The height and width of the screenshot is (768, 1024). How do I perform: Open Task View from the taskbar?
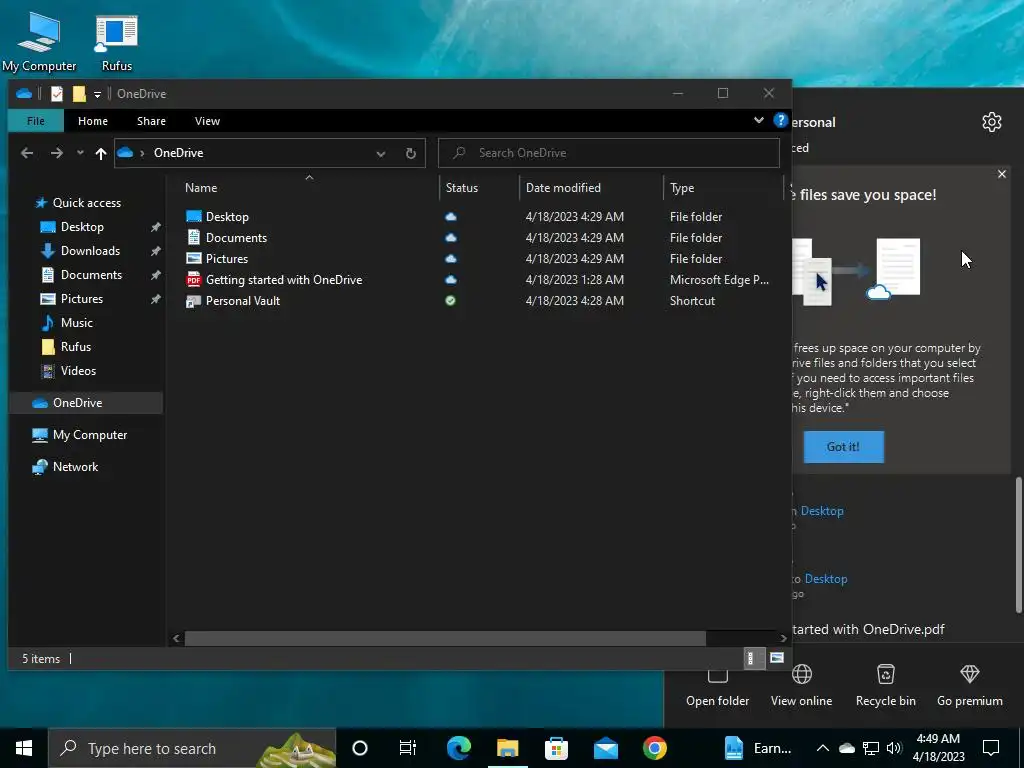tap(408, 748)
